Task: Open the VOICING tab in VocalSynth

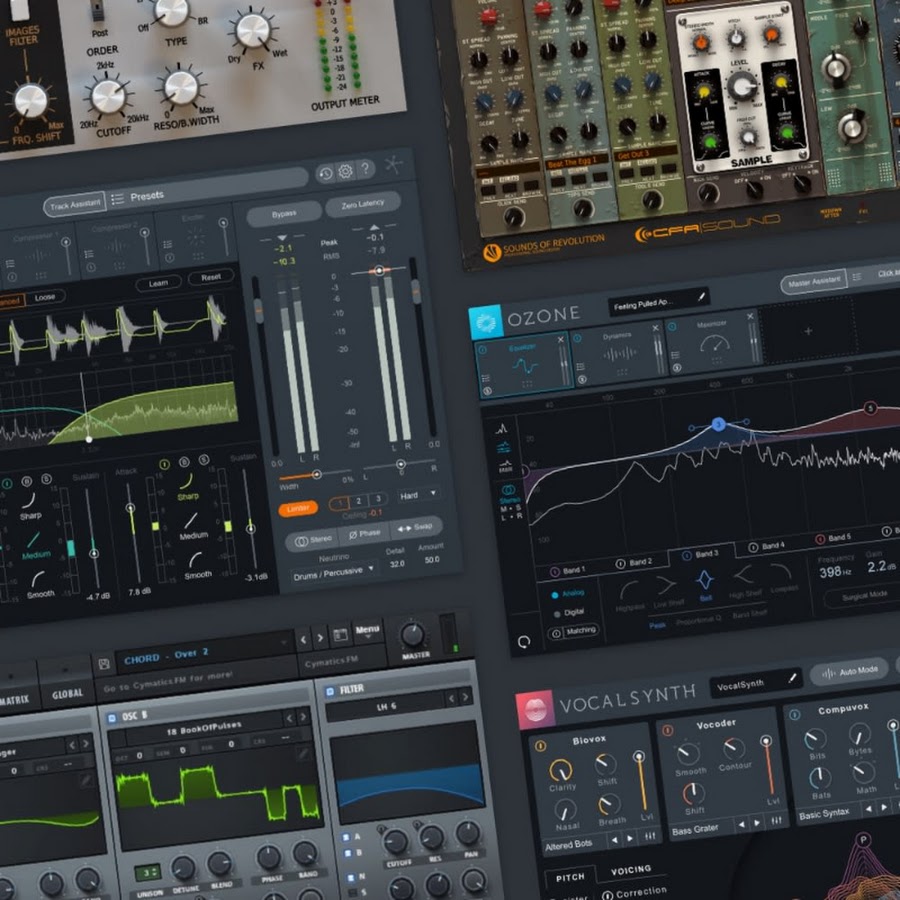Action: (x=631, y=870)
